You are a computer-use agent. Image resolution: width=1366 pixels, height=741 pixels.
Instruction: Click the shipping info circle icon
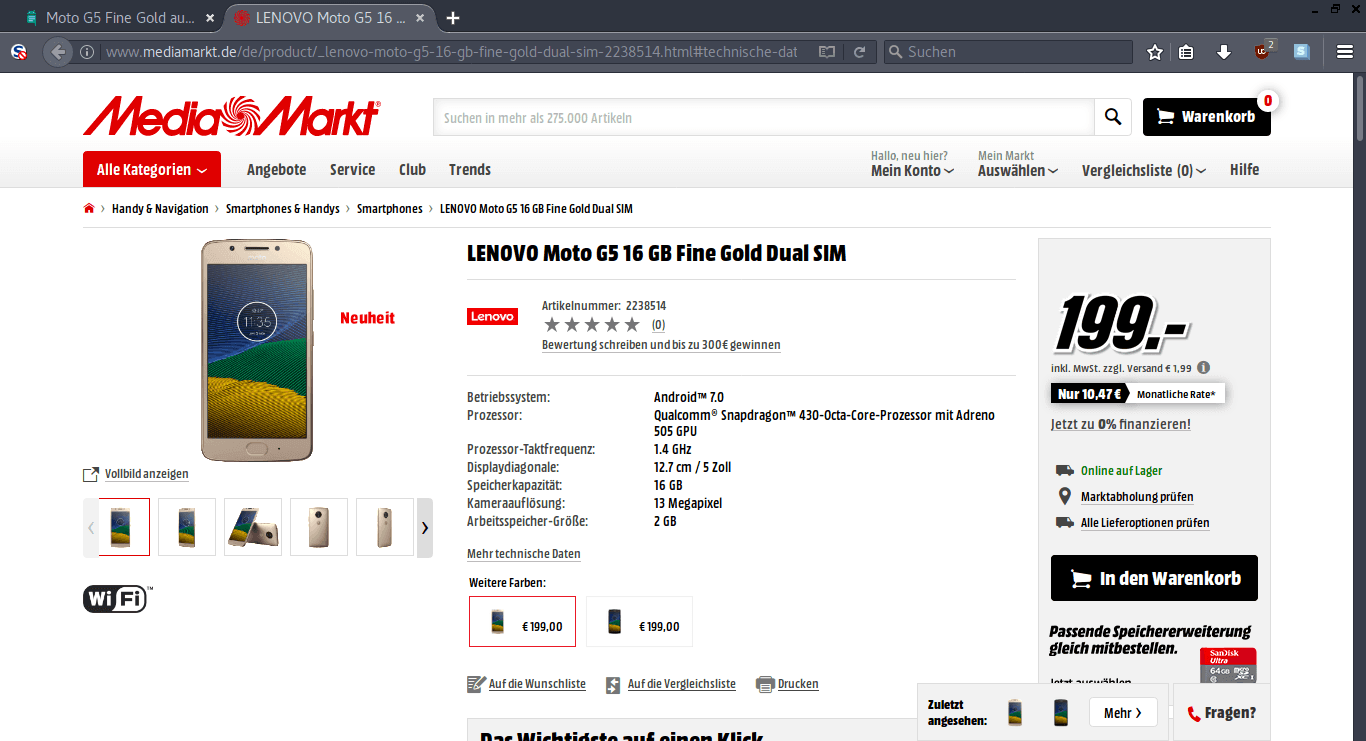pyautogui.click(x=1203, y=367)
